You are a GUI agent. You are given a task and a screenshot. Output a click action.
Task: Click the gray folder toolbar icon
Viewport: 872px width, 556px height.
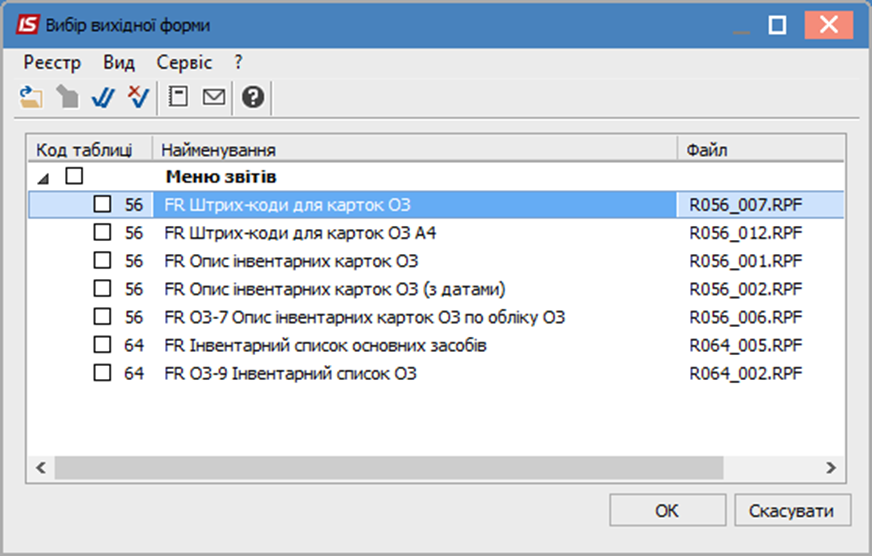(x=67, y=97)
